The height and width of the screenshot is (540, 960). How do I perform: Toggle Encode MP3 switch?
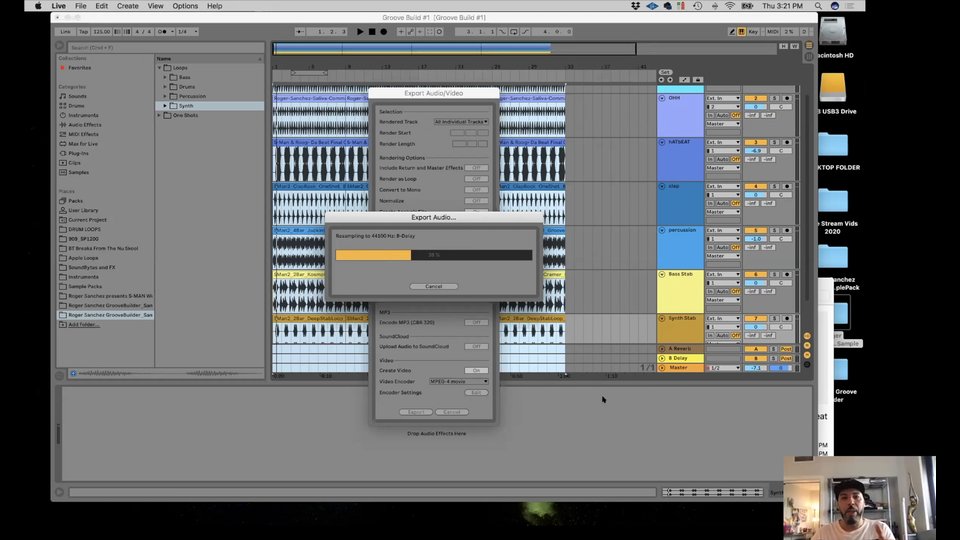[476, 323]
